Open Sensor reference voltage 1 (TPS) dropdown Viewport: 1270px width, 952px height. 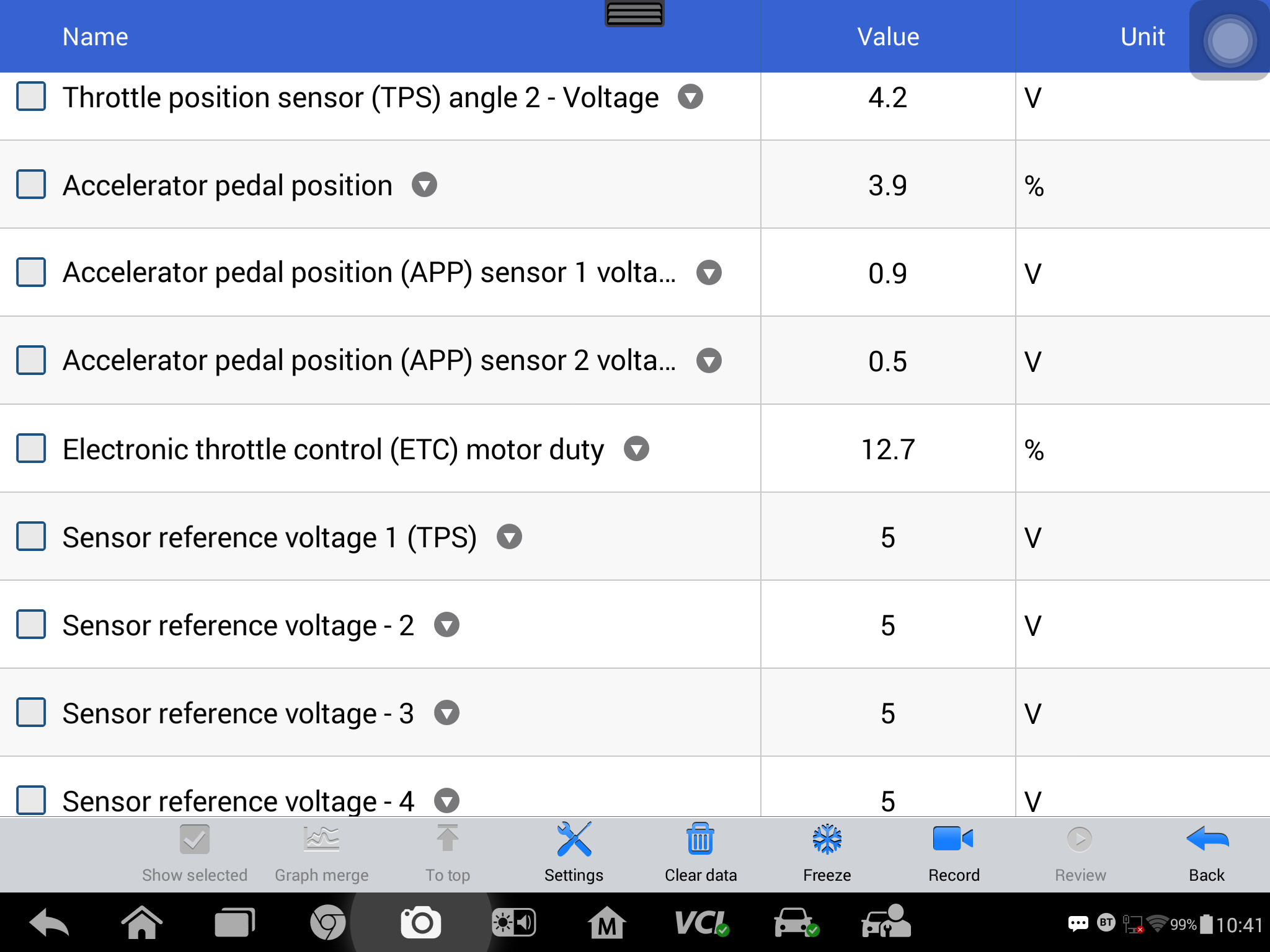pyautogui.click(x=509, y=537)
